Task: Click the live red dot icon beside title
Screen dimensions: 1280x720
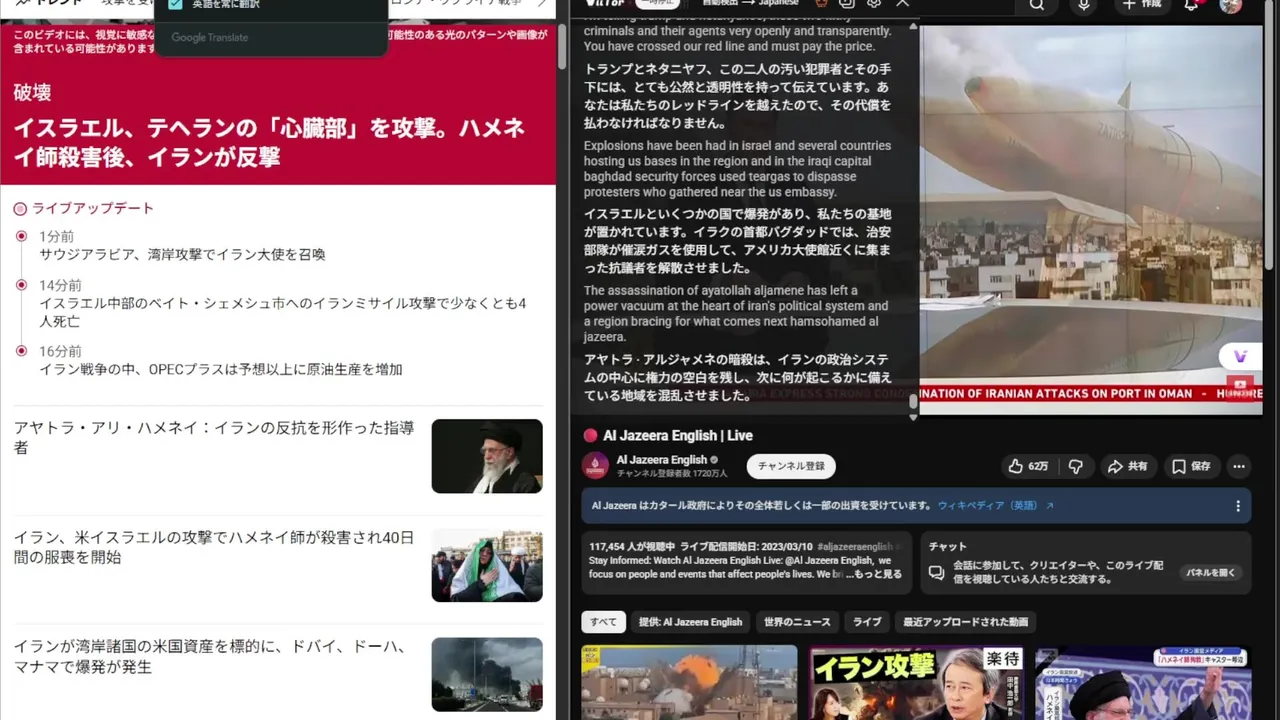Action: tap(590, 435)
